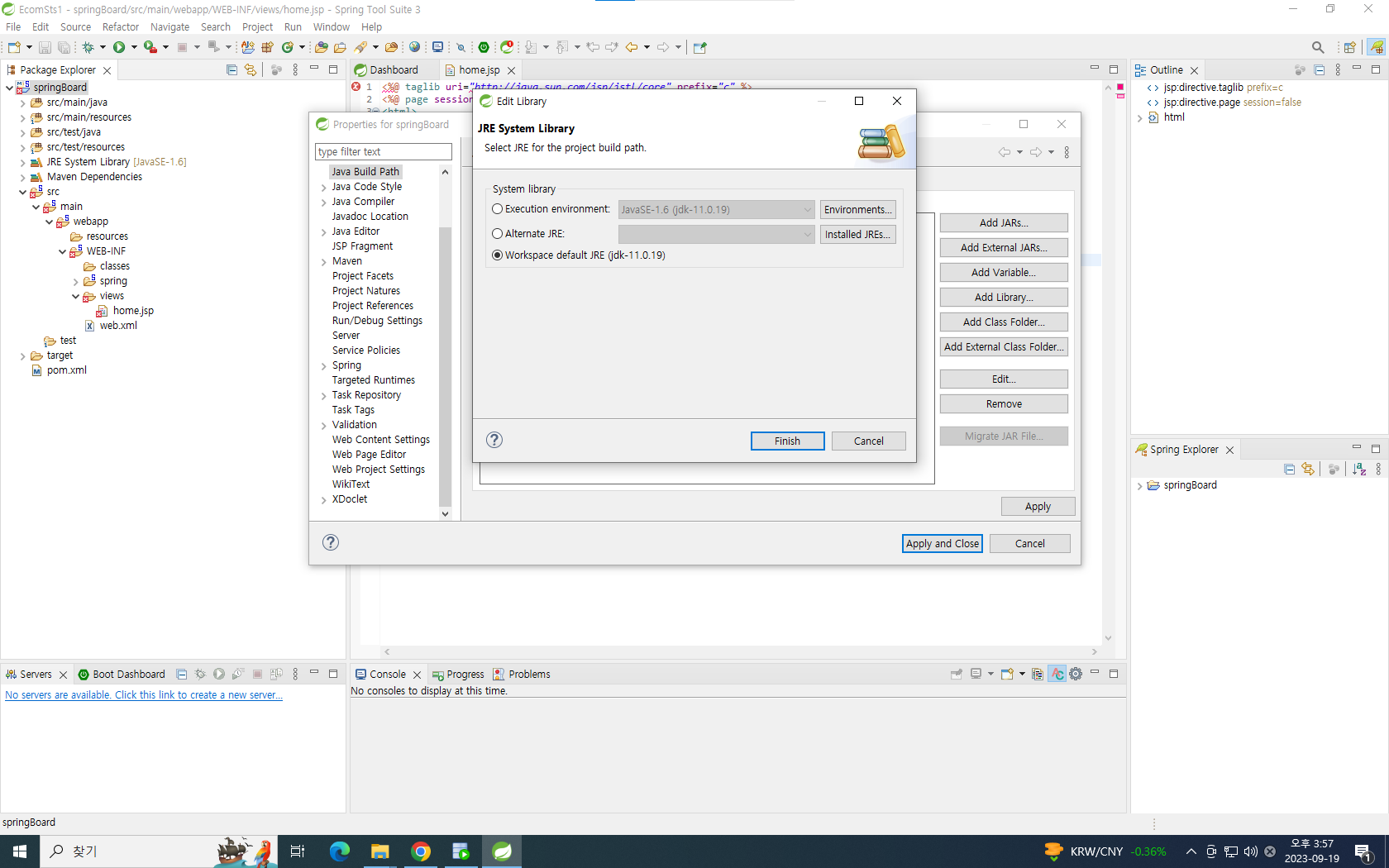Viewport: 1389px width, 868px height.
Task: Click Collapse All icon in Outline view
Action: point(1319,70)
